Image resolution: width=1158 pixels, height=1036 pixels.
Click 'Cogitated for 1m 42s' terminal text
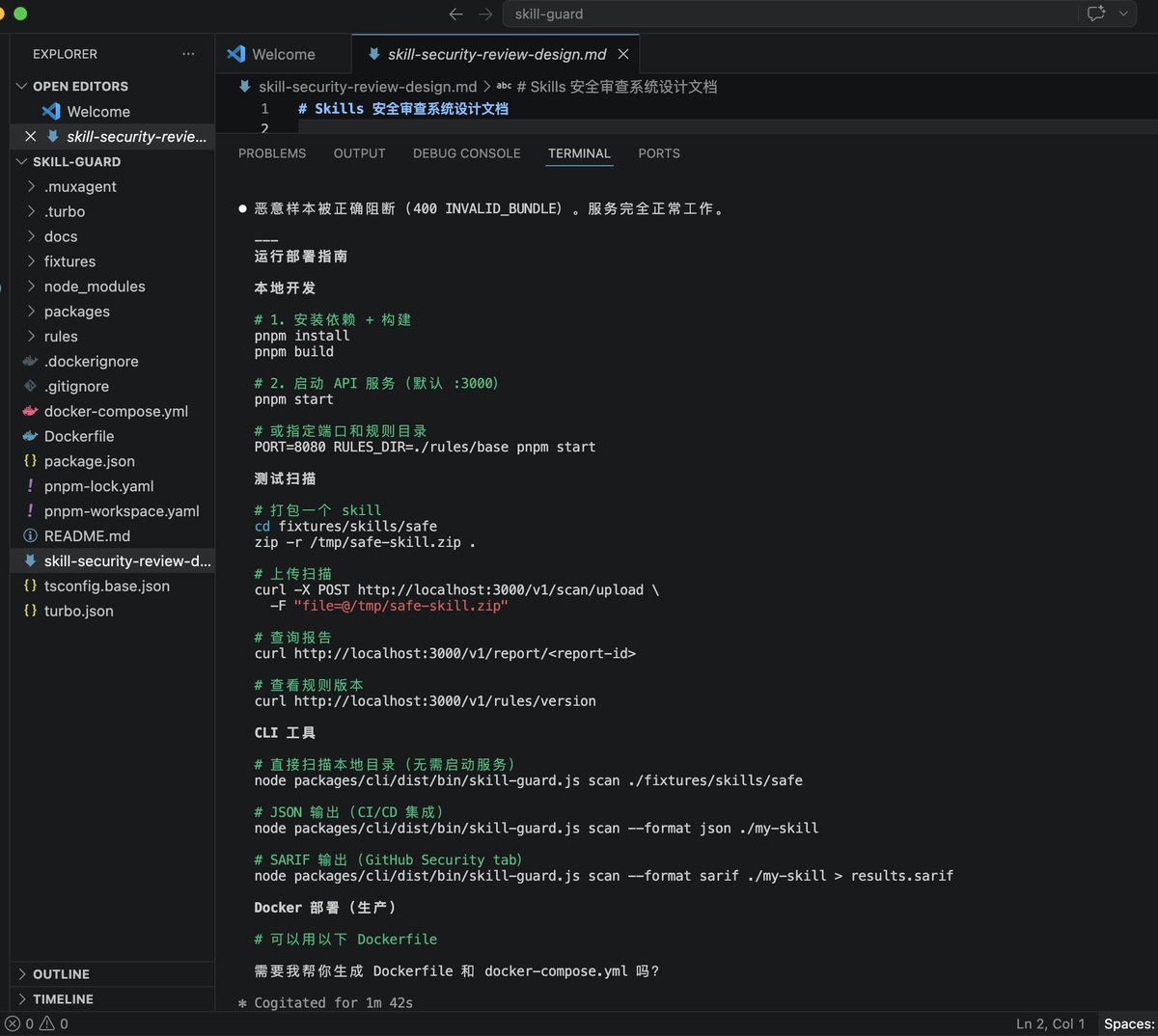(x=333, y=1003)
